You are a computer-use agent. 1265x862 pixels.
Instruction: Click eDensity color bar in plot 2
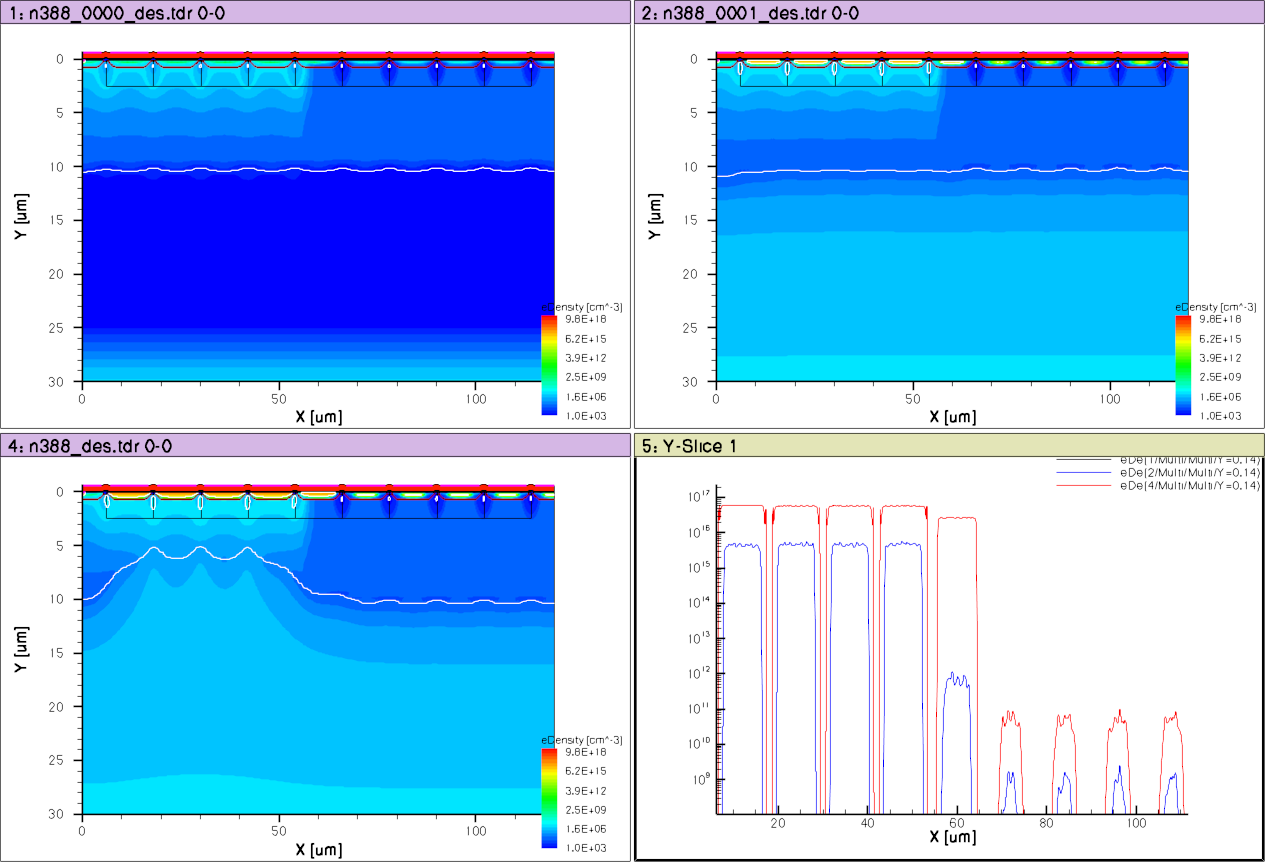[x=1183, y=365]
